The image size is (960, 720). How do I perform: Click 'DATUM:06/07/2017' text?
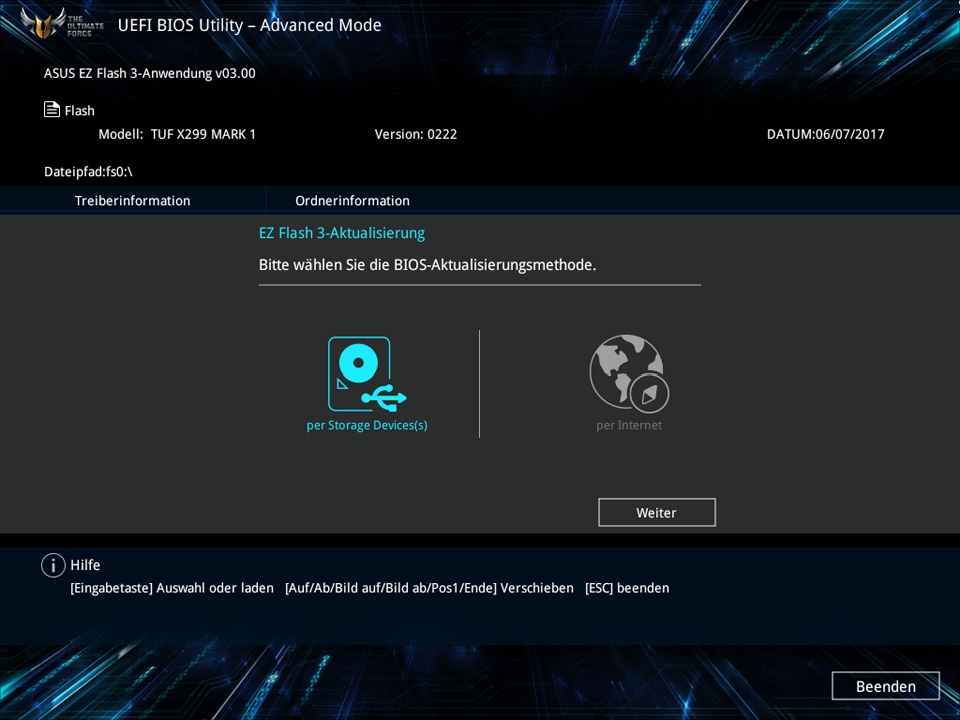point(825,134)
